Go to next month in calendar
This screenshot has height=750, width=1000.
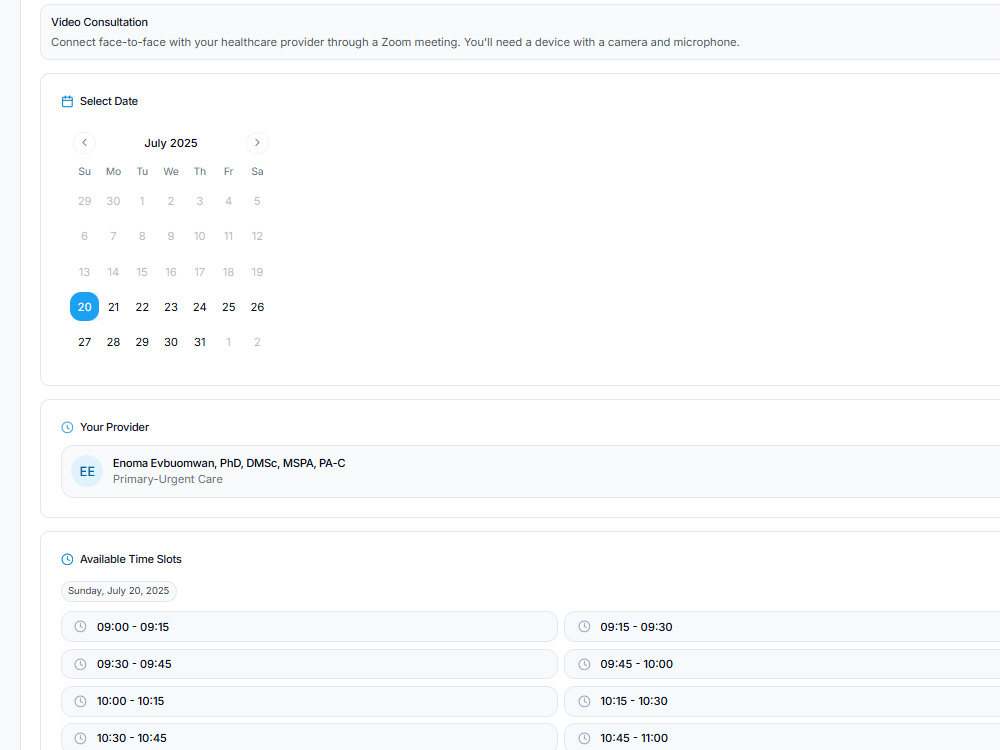point(257,143)
